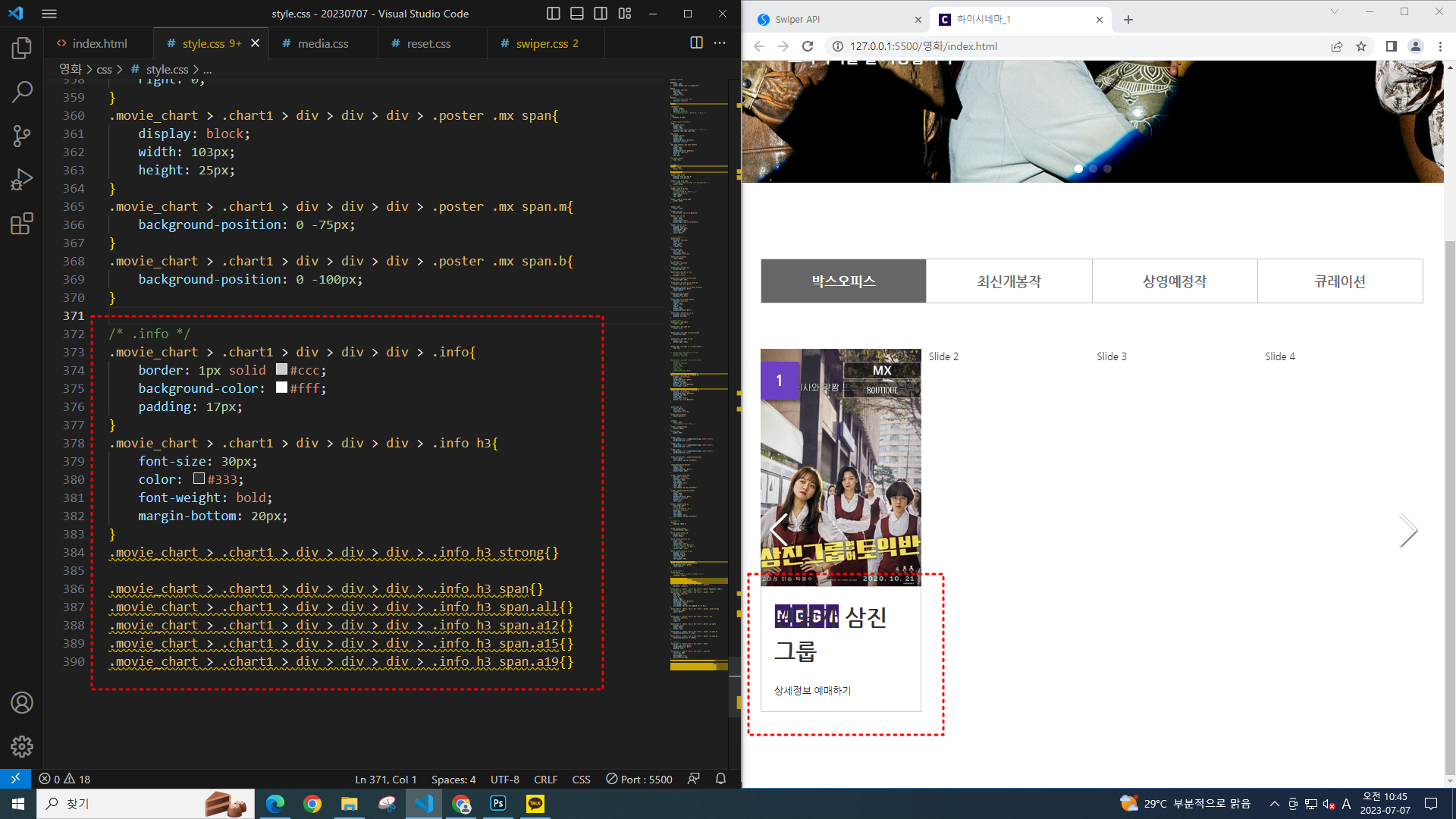
Task: Open the Run and Debug view
Action: point(22,180)
